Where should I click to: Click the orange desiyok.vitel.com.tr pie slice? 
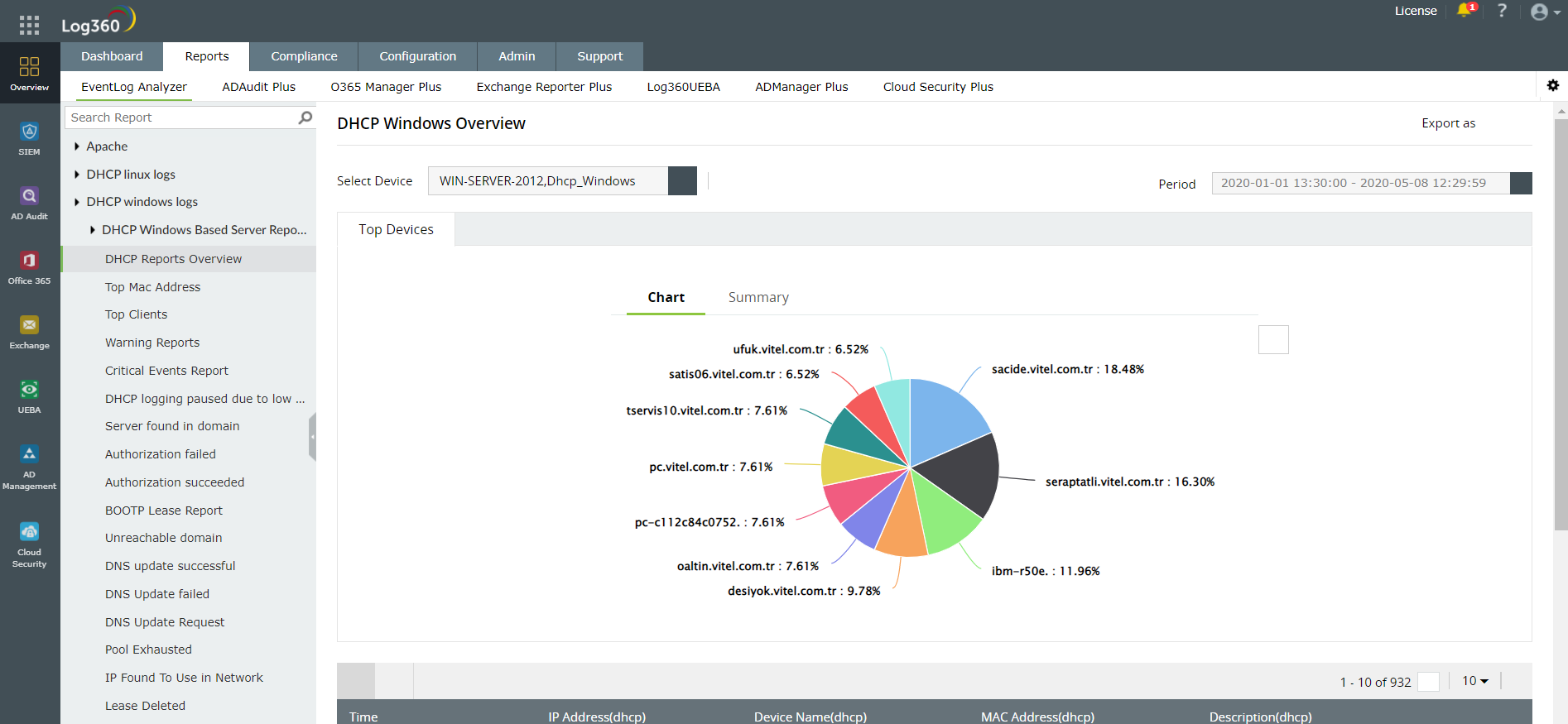click(x=903, y=523)
